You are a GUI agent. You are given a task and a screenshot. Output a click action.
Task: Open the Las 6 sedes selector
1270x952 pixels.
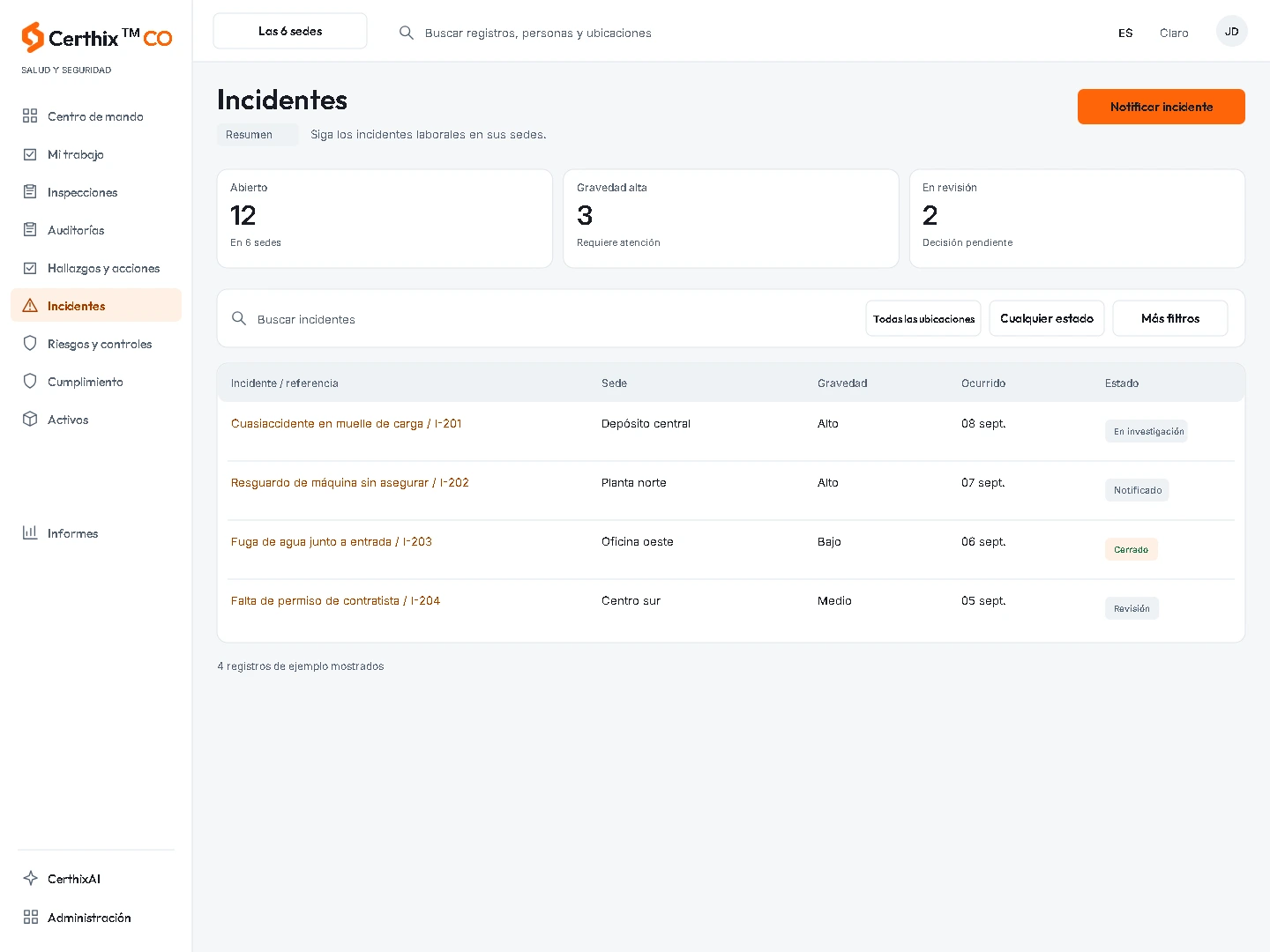click(290, 31)
